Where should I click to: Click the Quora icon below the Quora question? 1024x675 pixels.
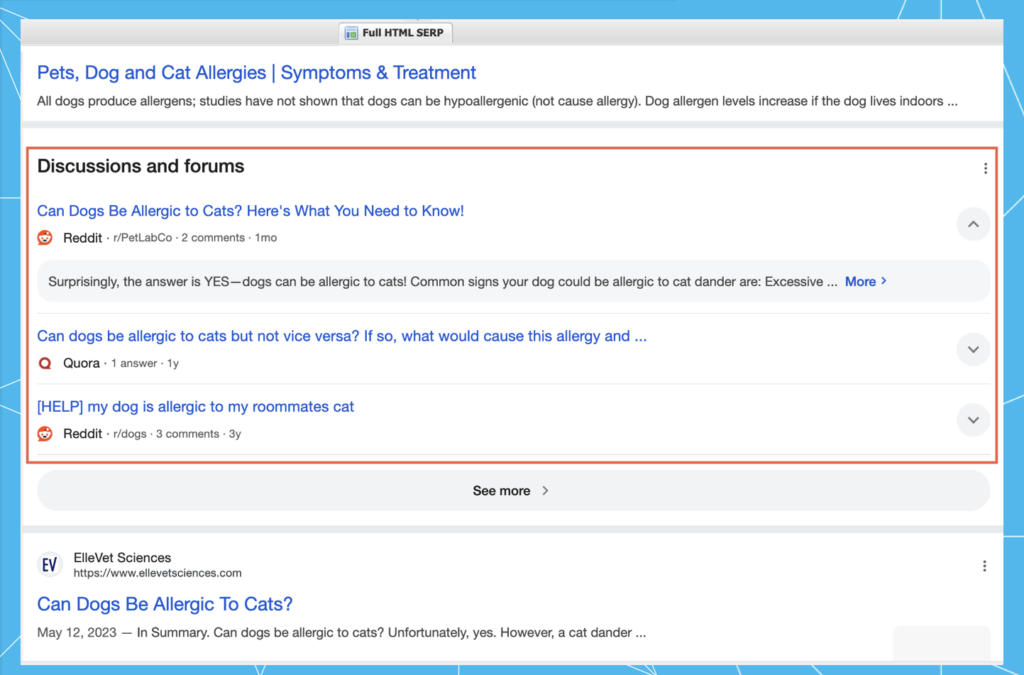pos(44,363)
